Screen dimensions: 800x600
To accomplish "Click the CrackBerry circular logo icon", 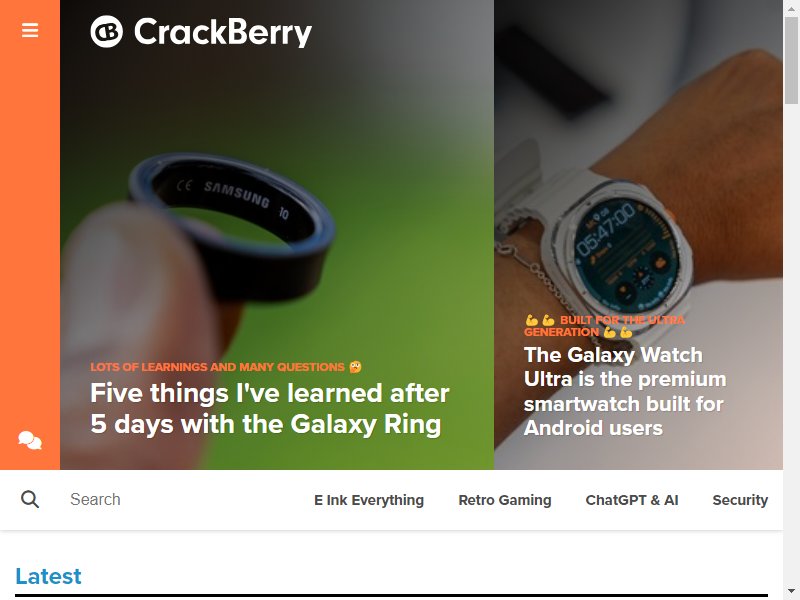I will point(107,32).
